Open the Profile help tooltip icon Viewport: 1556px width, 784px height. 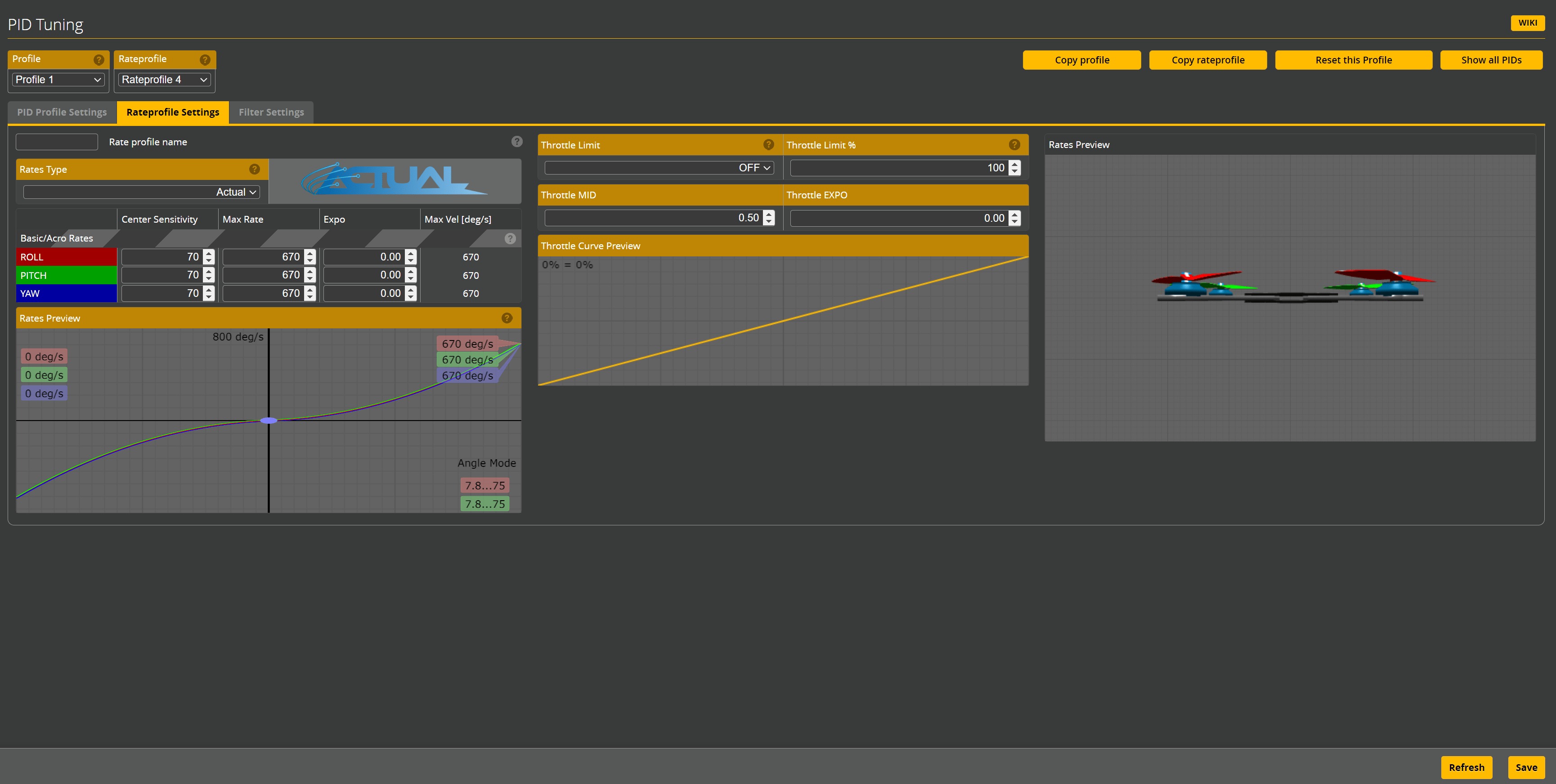pyautogui.click(x=99, y=60)
